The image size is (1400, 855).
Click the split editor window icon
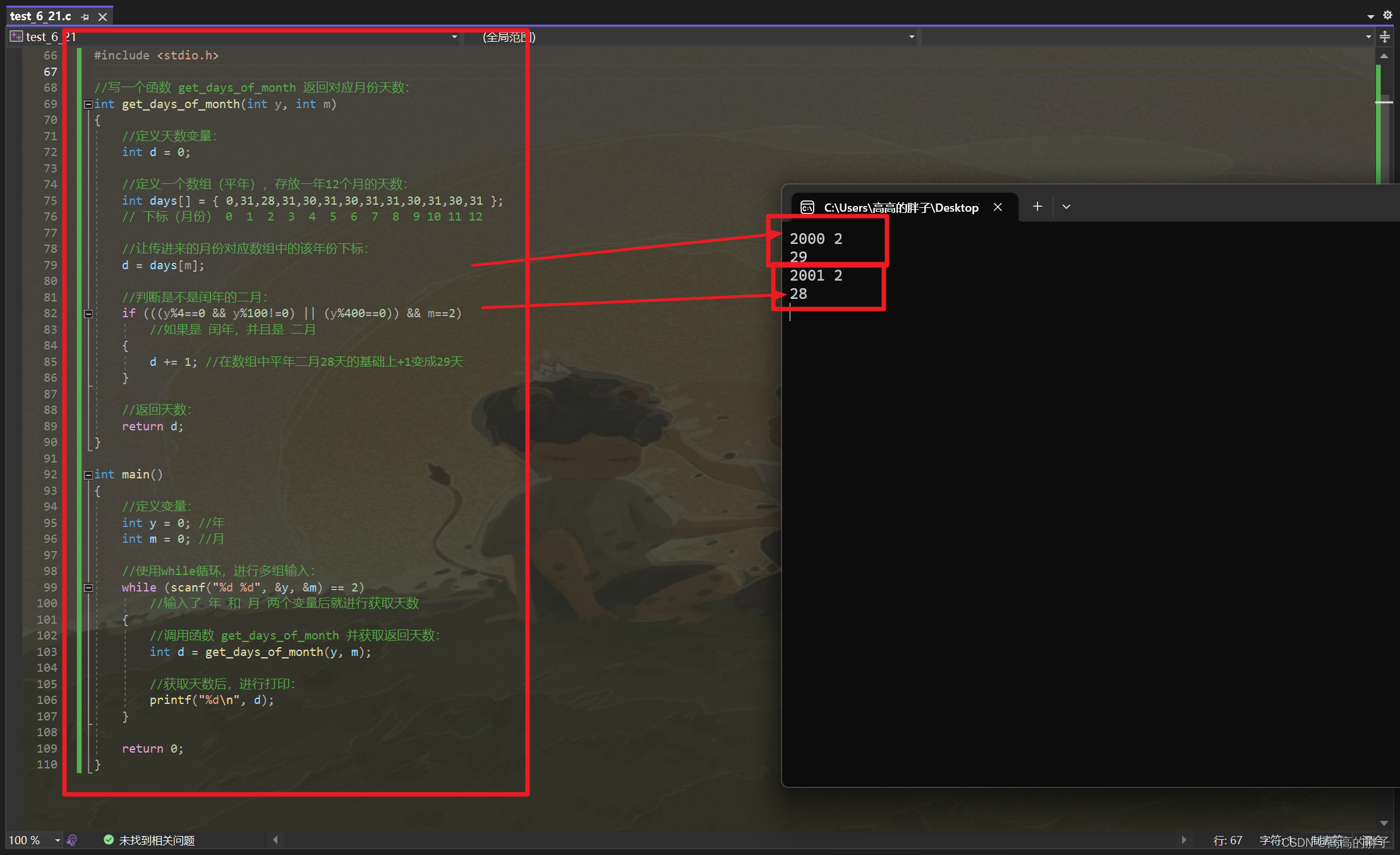[1385, 37]
